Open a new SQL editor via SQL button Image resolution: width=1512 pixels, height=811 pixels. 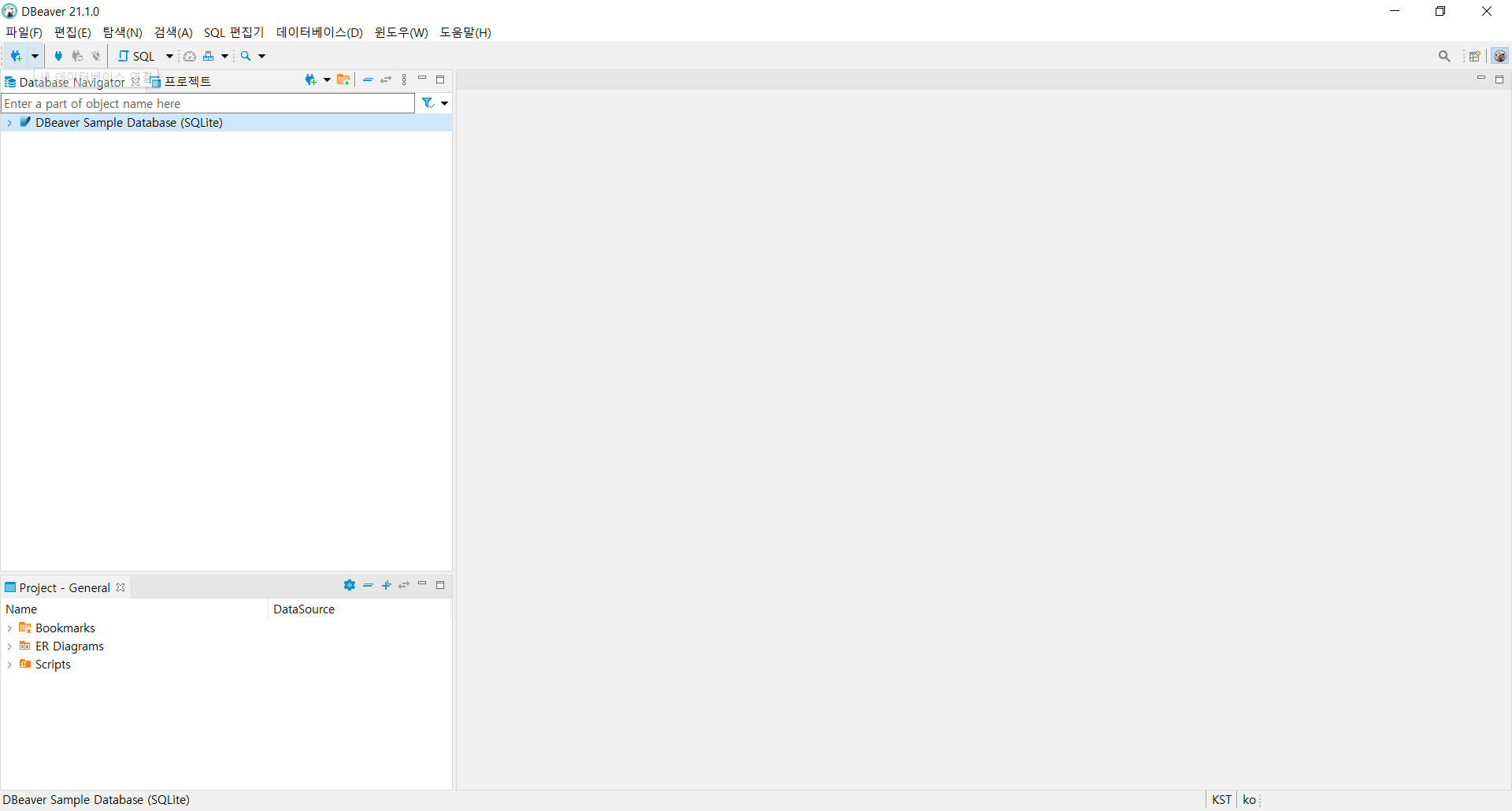point(136,56)
